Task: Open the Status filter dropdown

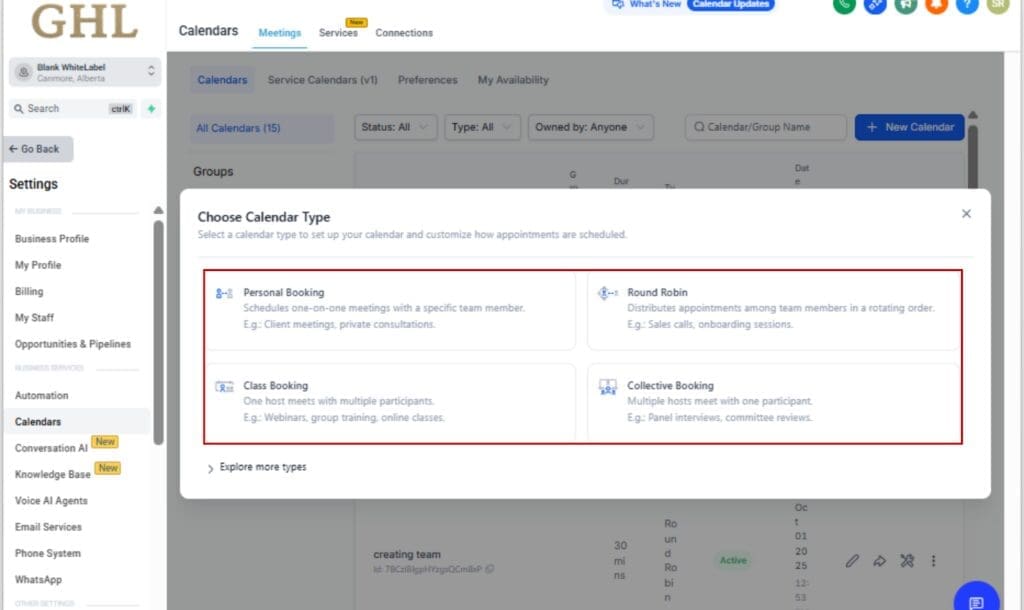Action: point(394,127)
